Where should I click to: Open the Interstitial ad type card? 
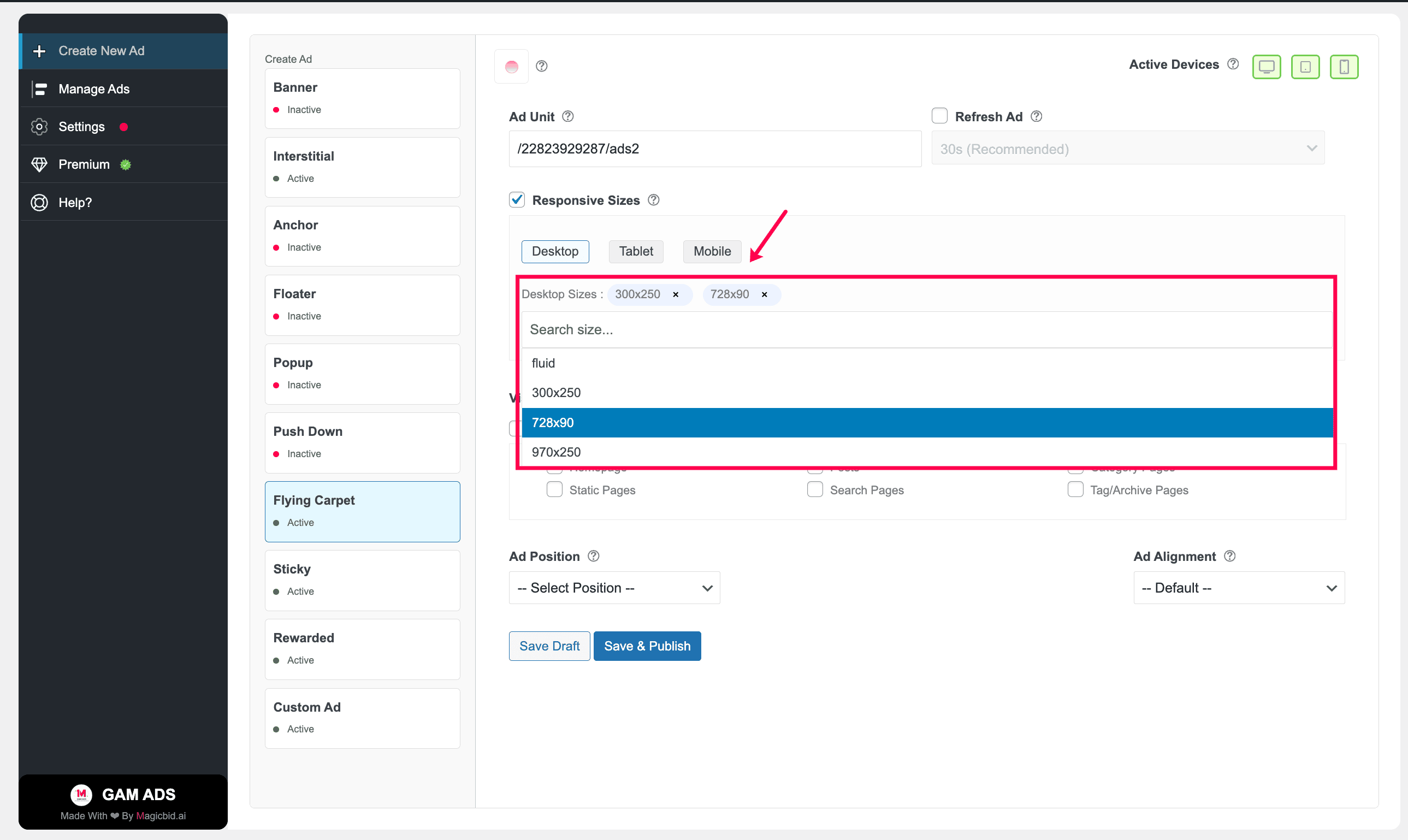pos(363,168)
